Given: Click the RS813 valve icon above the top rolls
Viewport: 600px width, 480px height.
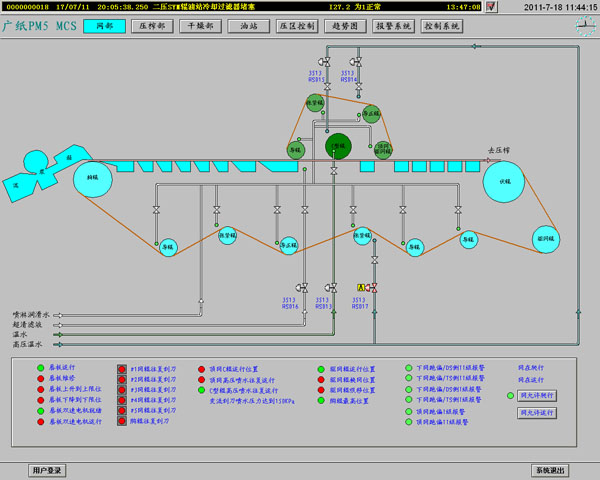Looking at the screenshot, I should tap(329, 61).
